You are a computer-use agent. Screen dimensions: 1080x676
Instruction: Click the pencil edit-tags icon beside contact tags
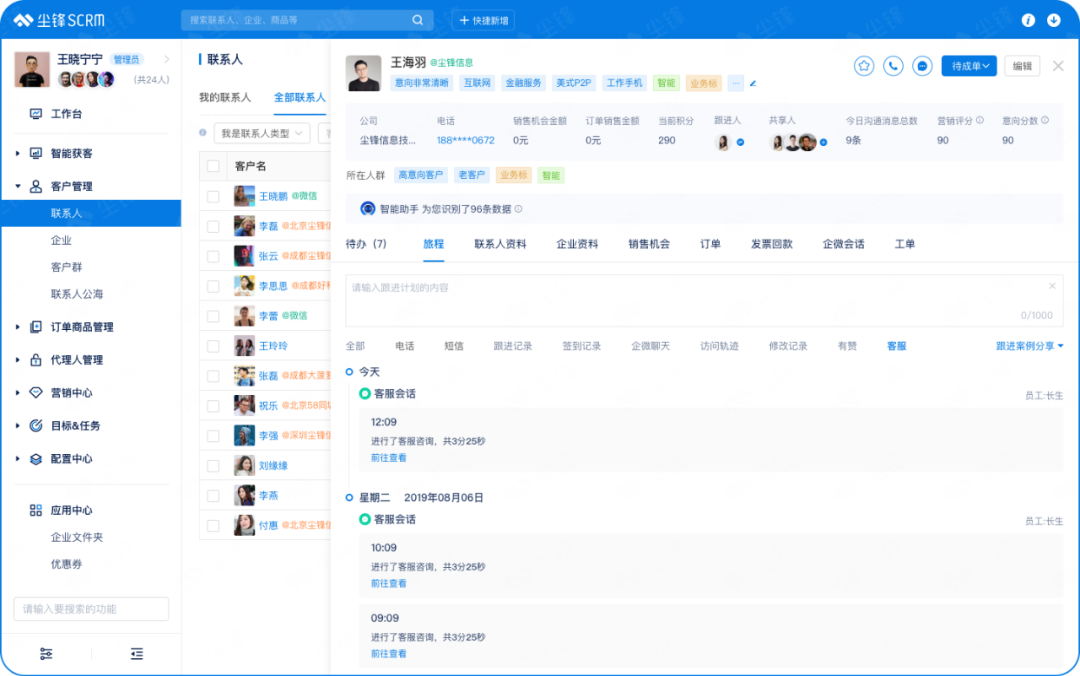pos(753,83)
